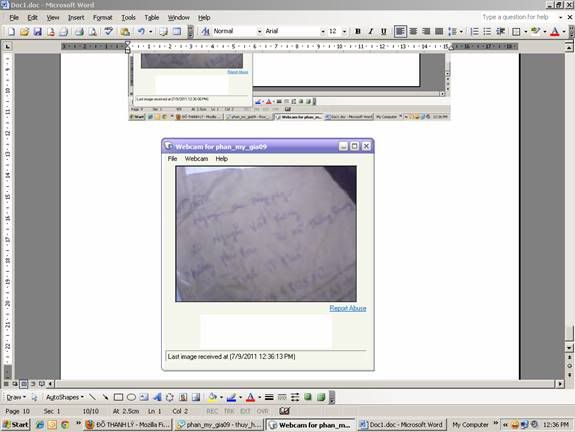Screen dimensions: 575x432
Task: Apply the Outside Border icon
Action: (x=516, y=32)
